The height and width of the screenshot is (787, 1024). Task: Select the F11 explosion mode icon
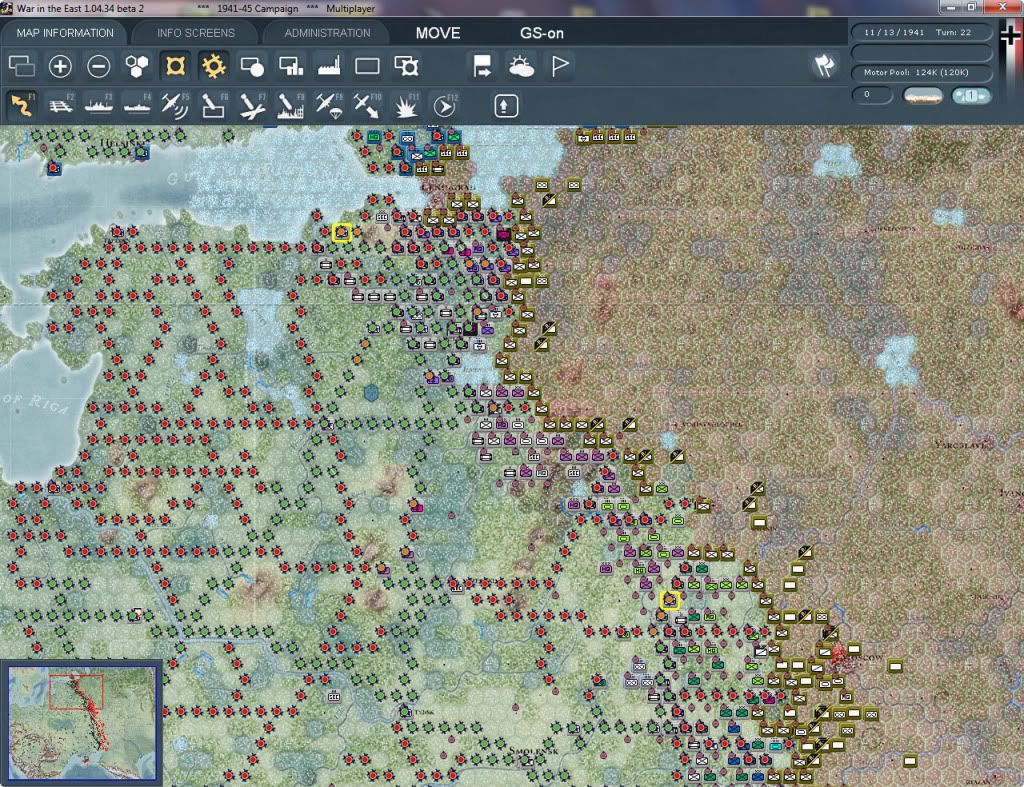406,106
